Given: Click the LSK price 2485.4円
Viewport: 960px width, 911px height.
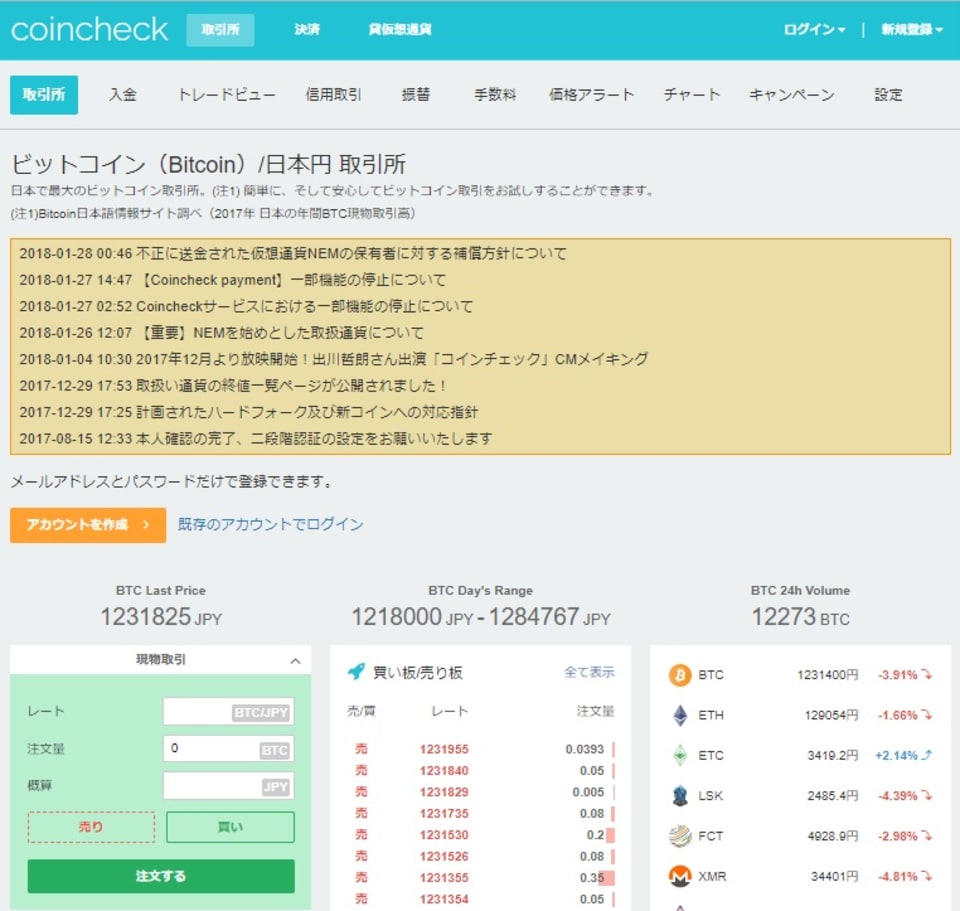Looking at the screenshot, I should (x=833, y=796).
